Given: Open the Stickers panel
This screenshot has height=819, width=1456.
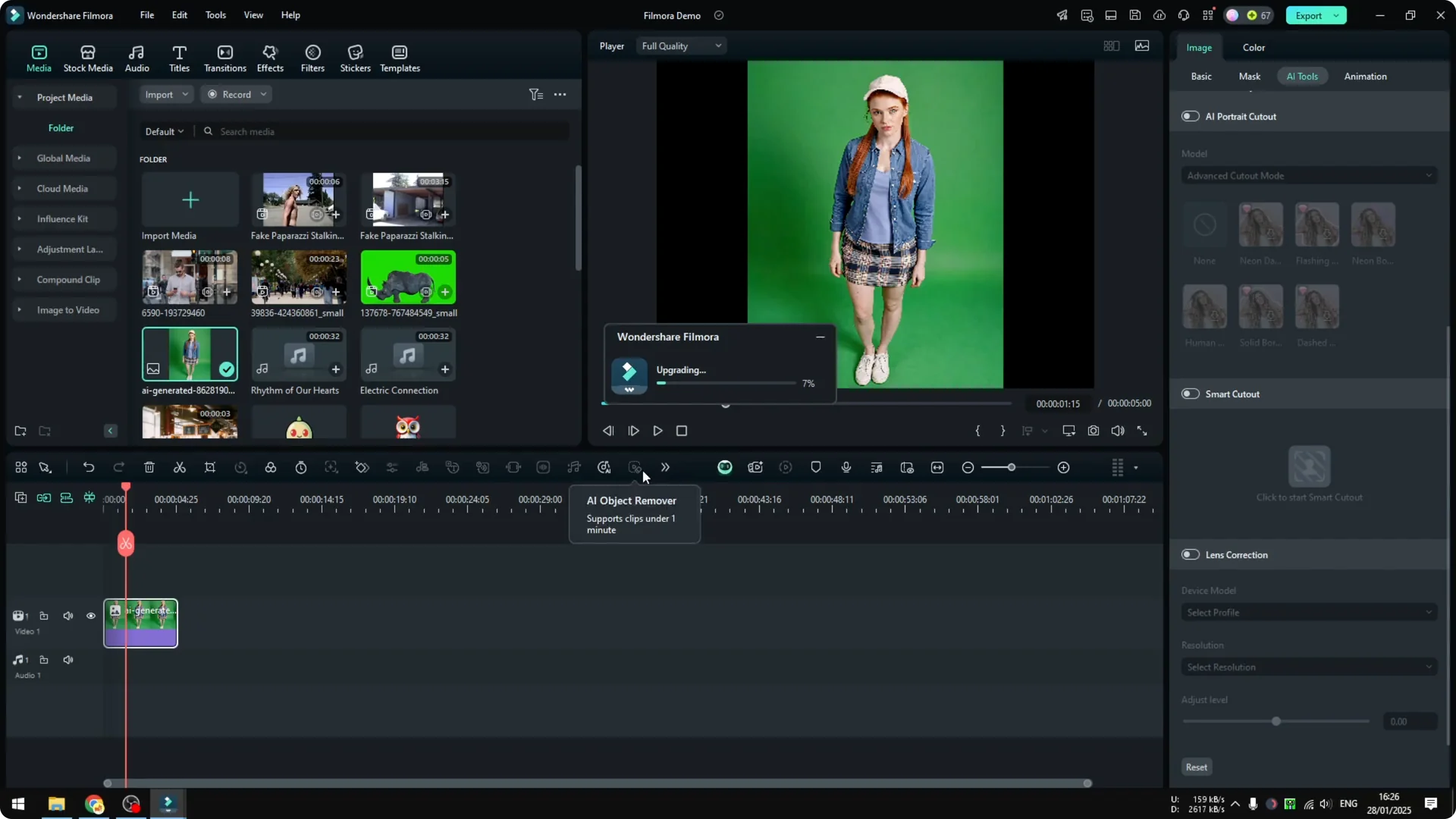Looking at the screenshot, I should [355, 57].
